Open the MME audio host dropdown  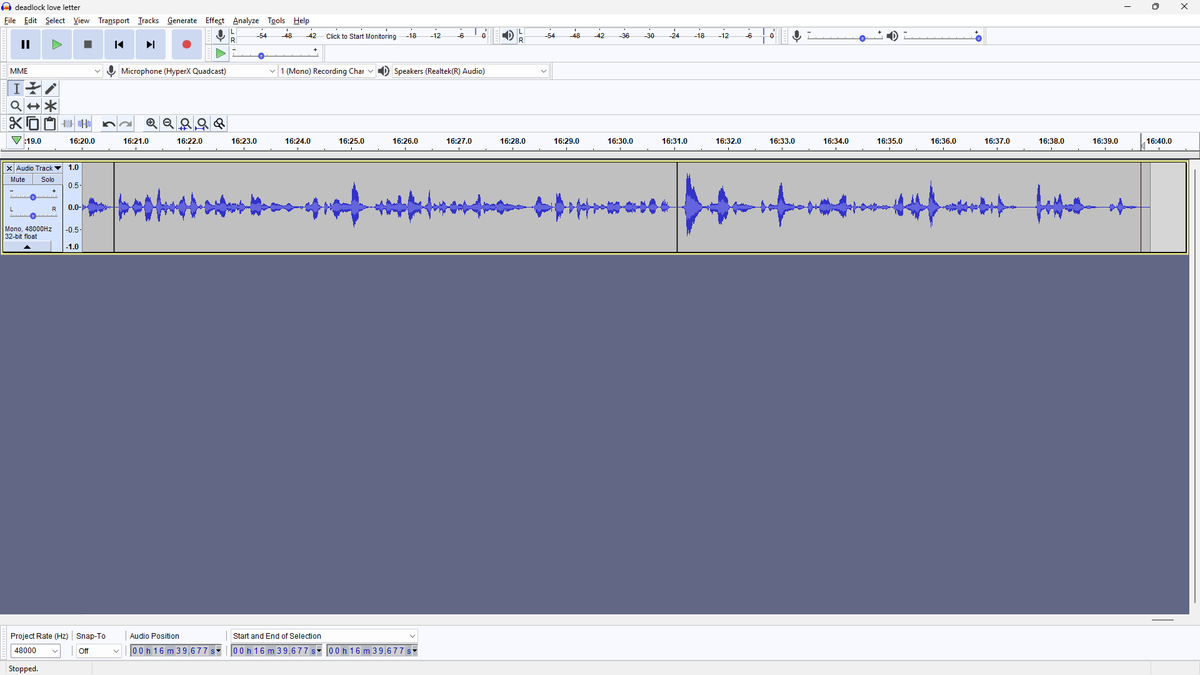click(x=55, y=71)
